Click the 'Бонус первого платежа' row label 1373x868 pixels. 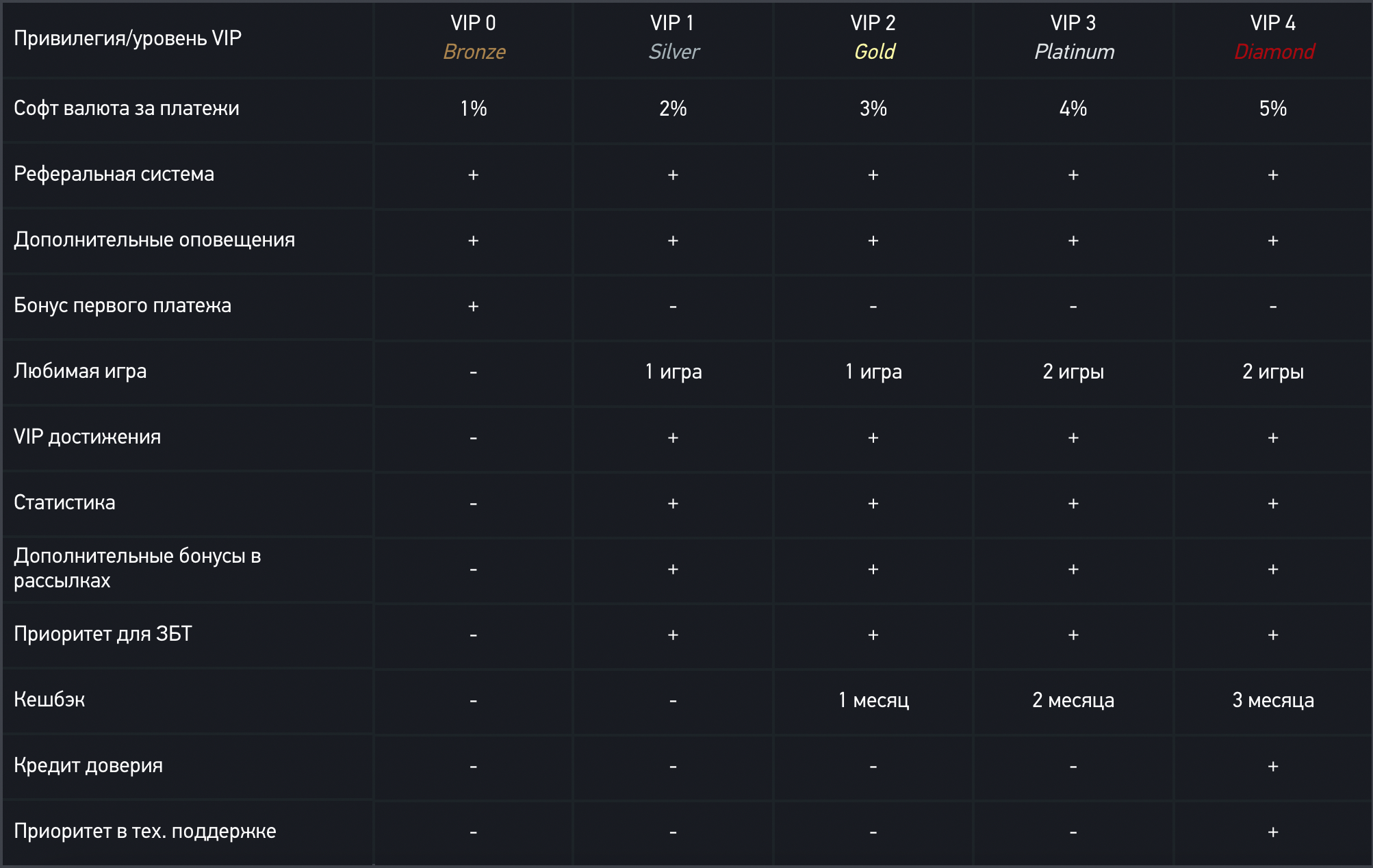pos(123,305)
